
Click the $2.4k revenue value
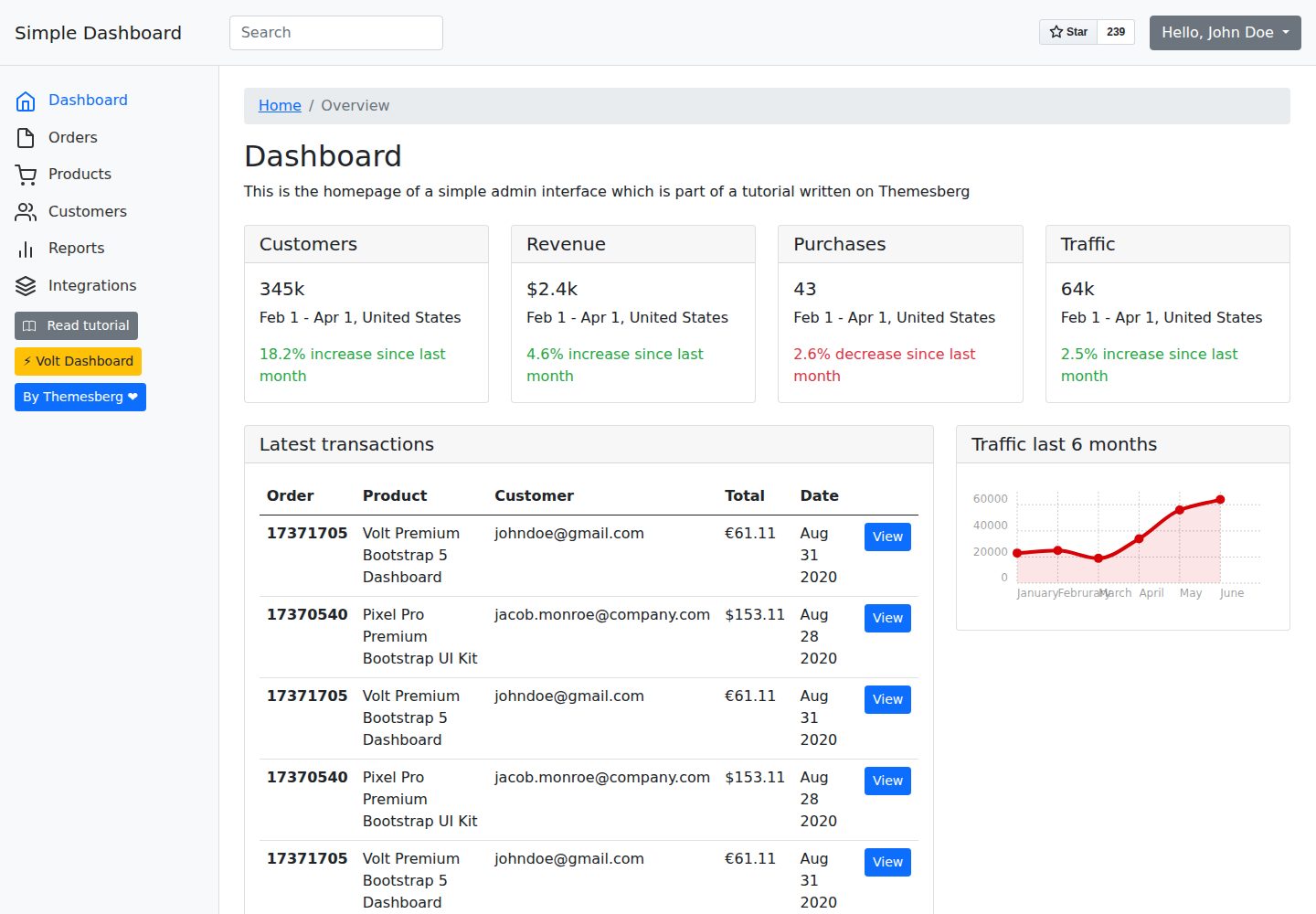(x=552, y=290)
